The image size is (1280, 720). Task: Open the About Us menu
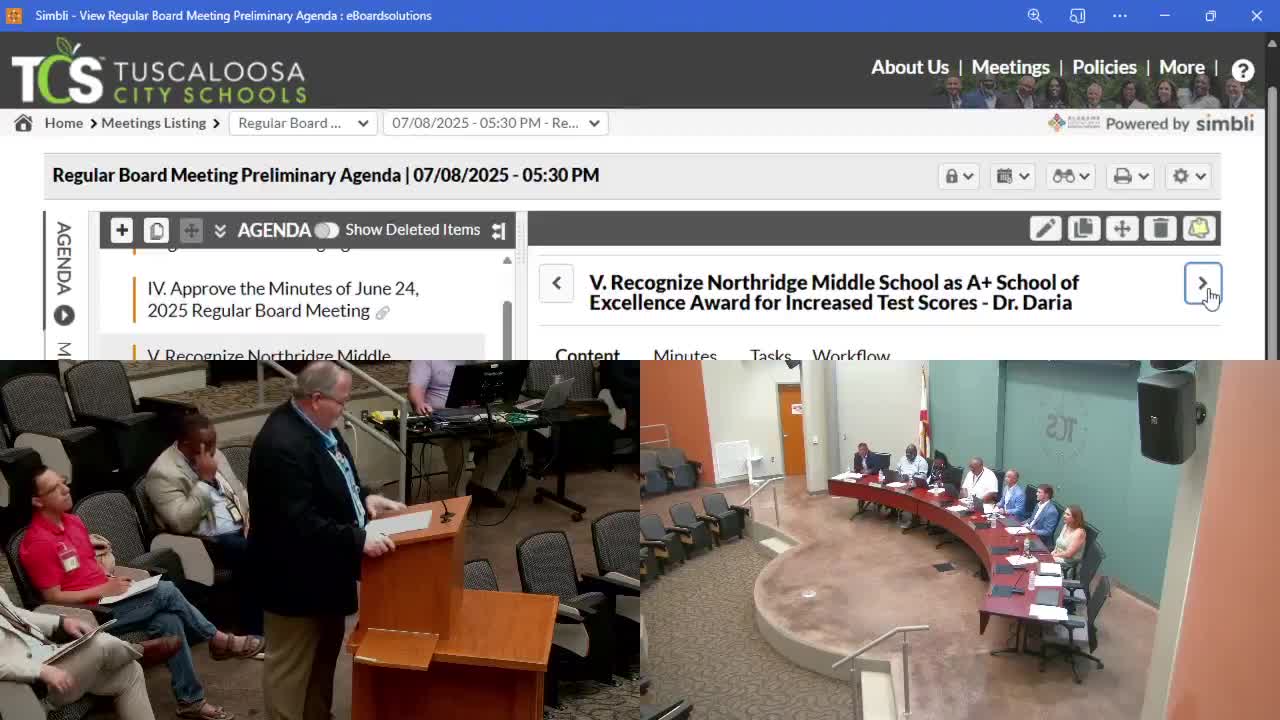click(910, 67)
